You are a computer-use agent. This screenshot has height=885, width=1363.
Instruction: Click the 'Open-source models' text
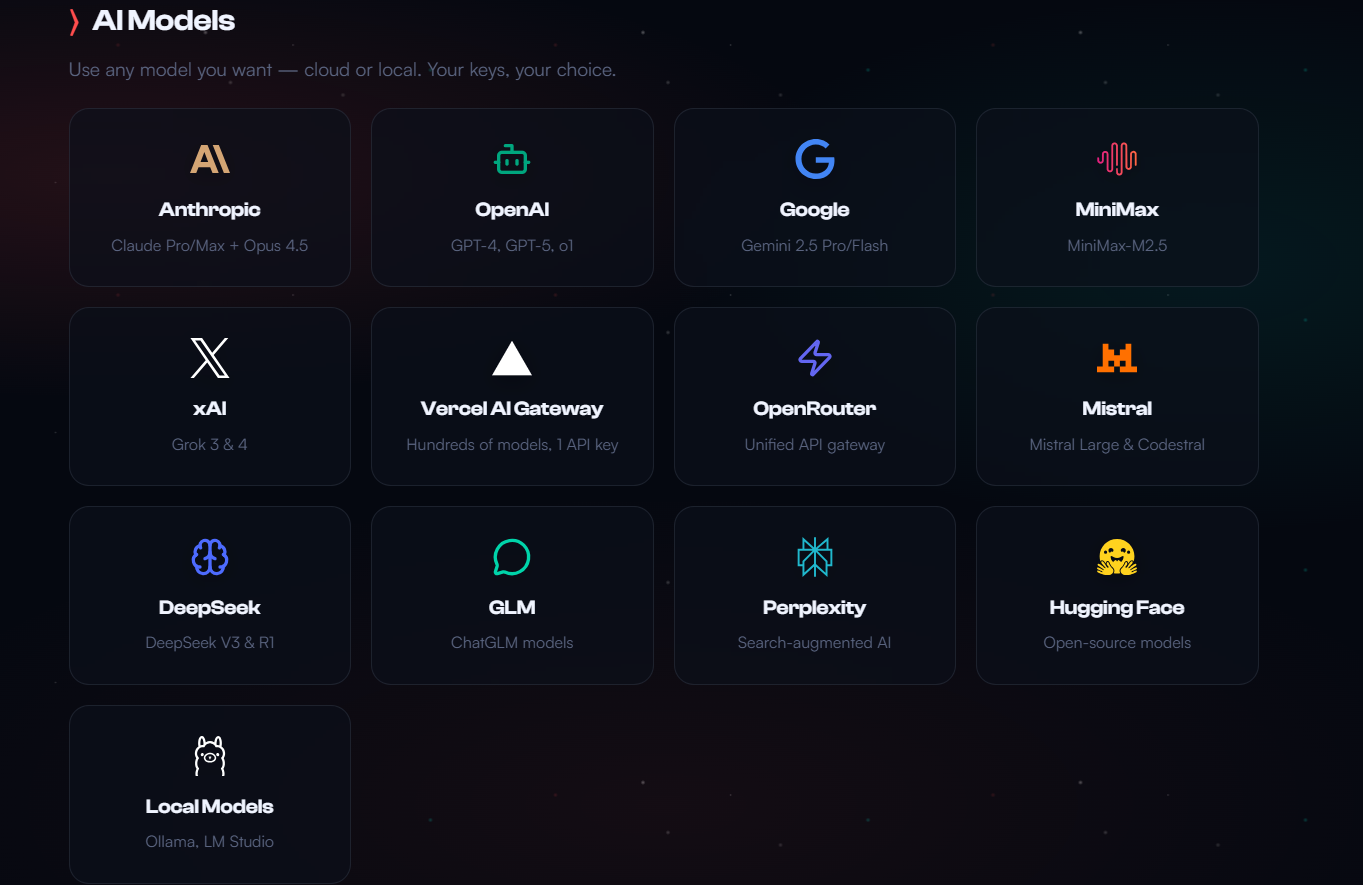coord(1117,643)
